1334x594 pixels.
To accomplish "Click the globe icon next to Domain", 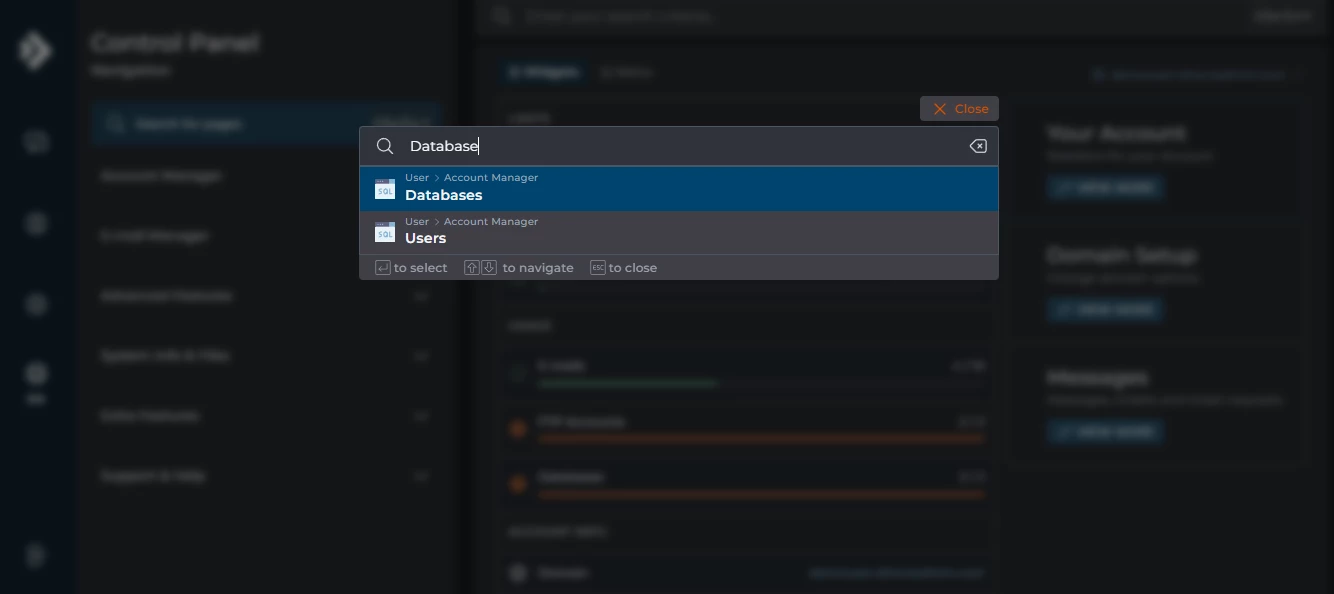I will click(x=518, y=573).
